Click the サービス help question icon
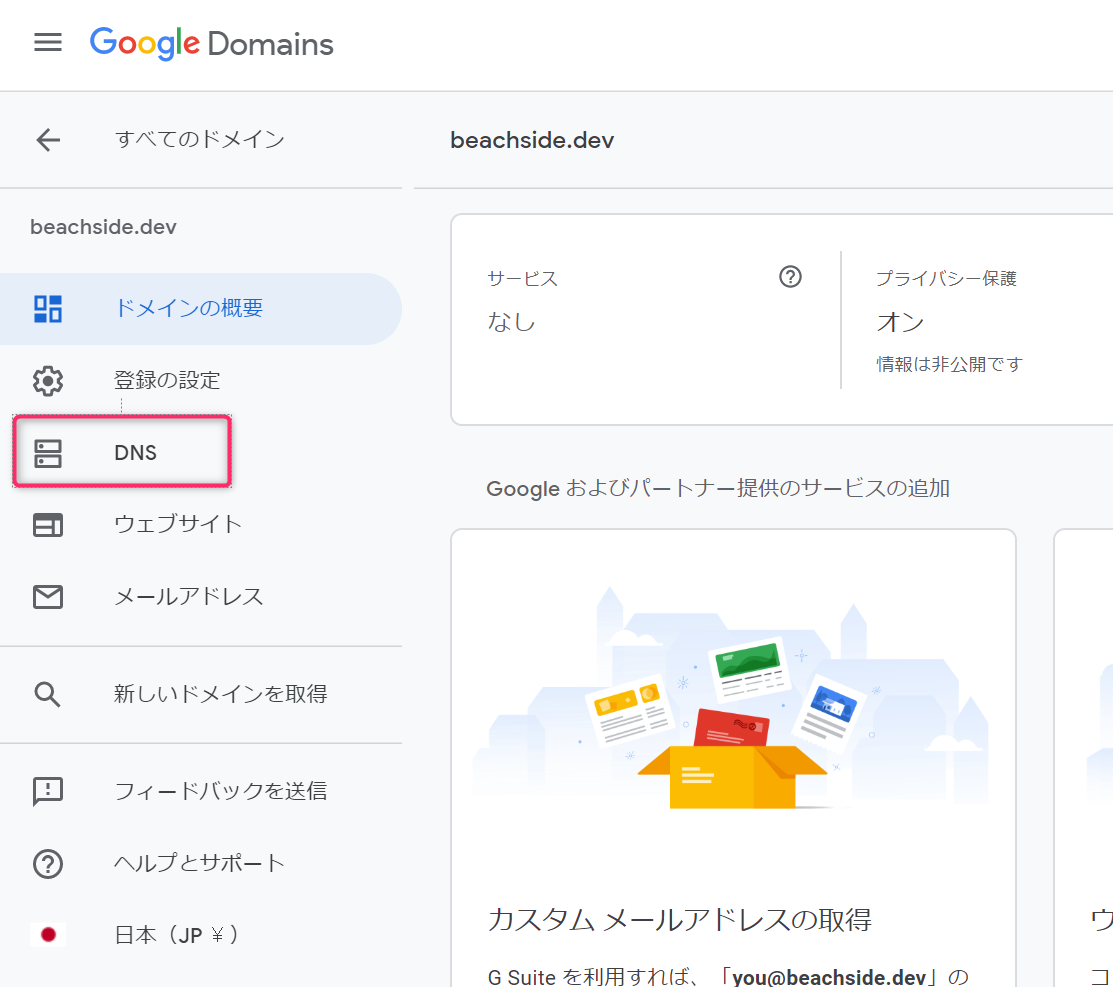 click(x=790, y=276)
